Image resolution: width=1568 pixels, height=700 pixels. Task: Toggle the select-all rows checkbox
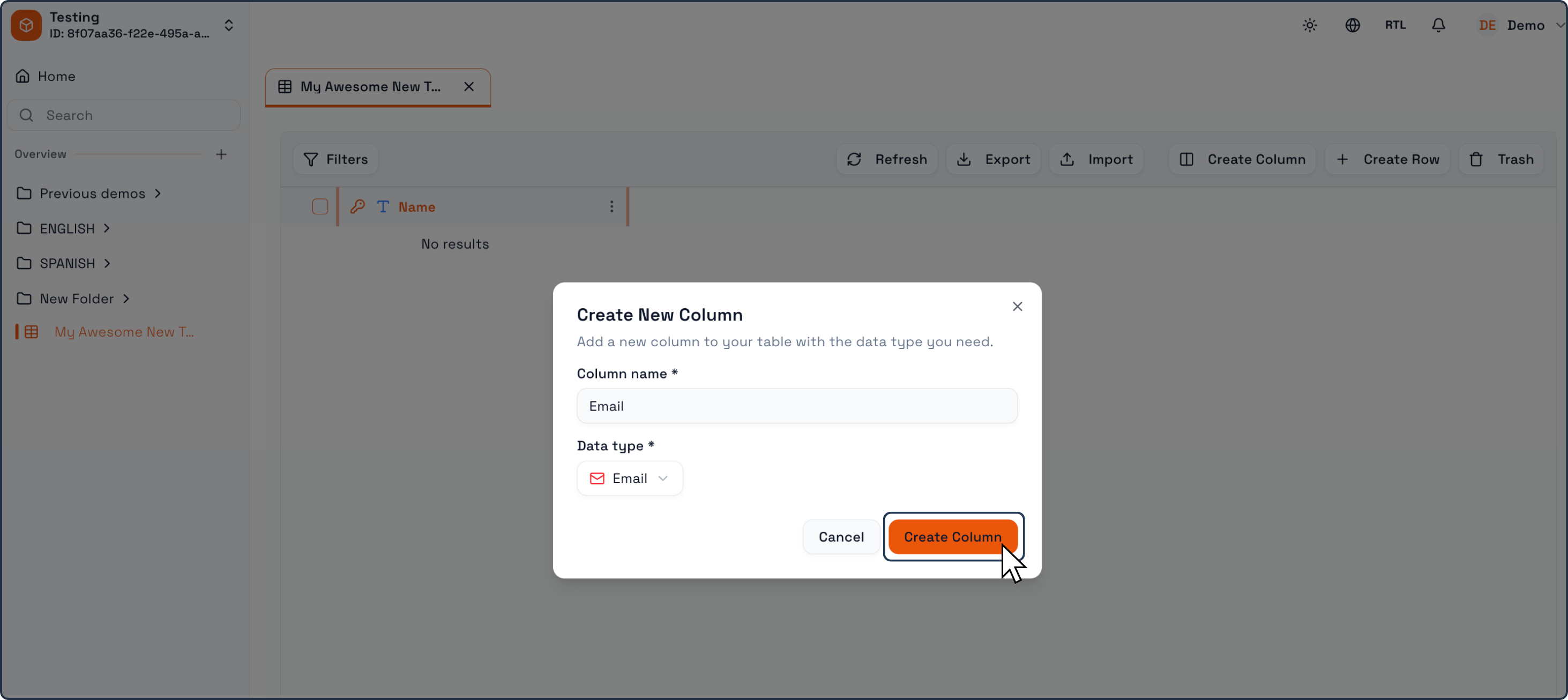[x=319, y=206]
